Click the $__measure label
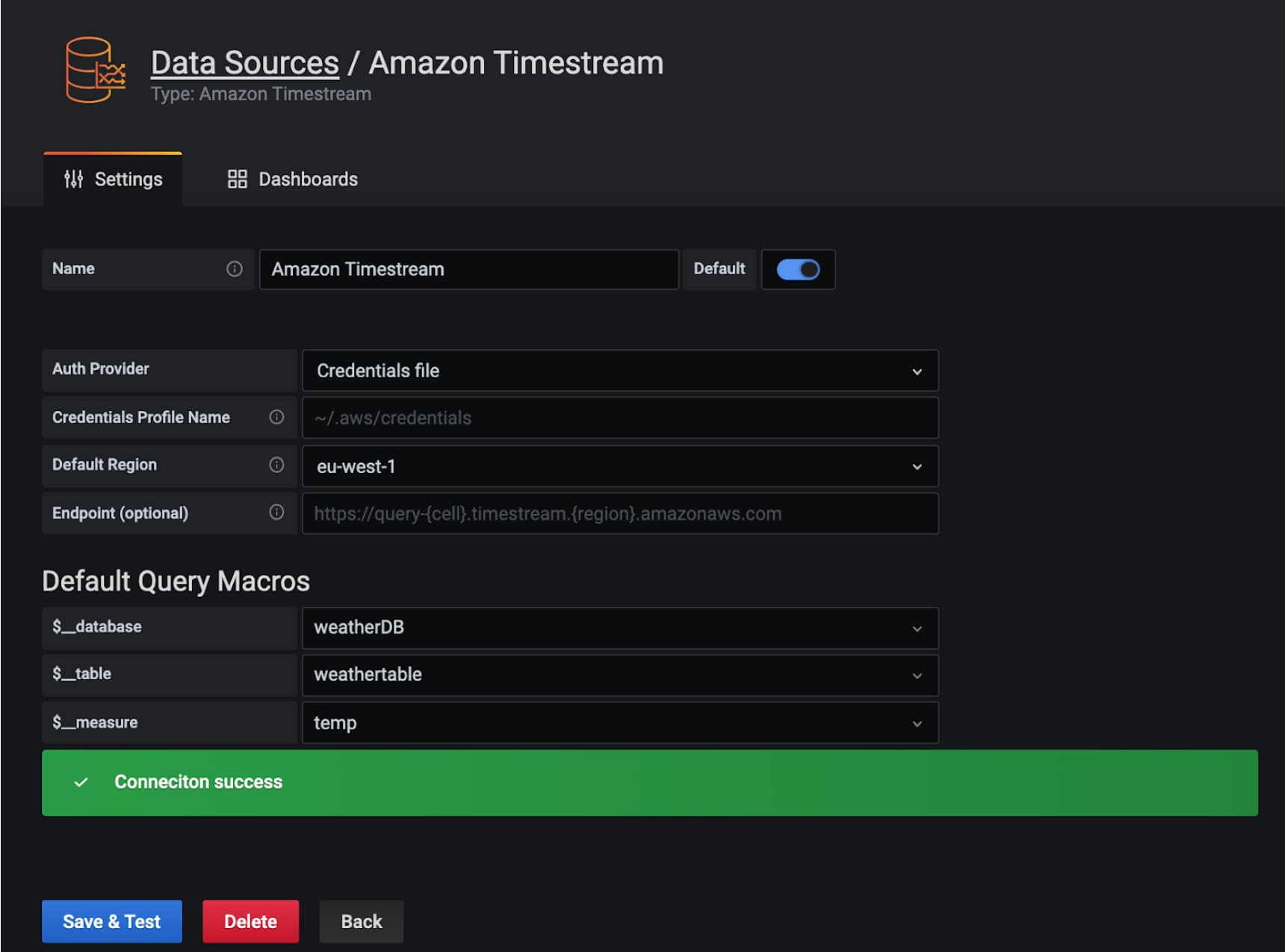Screen dimensions: 1285x952 point(95,722)
